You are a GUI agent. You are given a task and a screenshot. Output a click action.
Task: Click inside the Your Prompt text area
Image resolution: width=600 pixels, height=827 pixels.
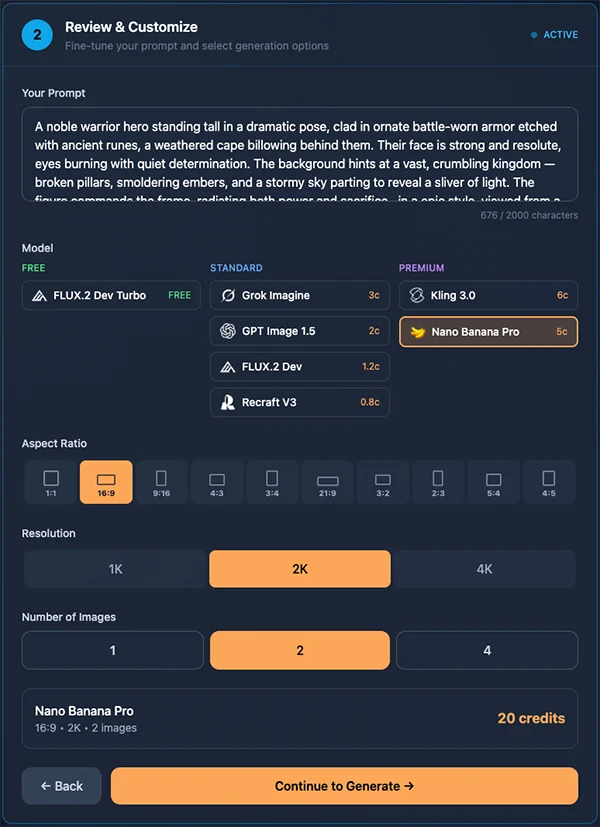(x=299, y=160)
